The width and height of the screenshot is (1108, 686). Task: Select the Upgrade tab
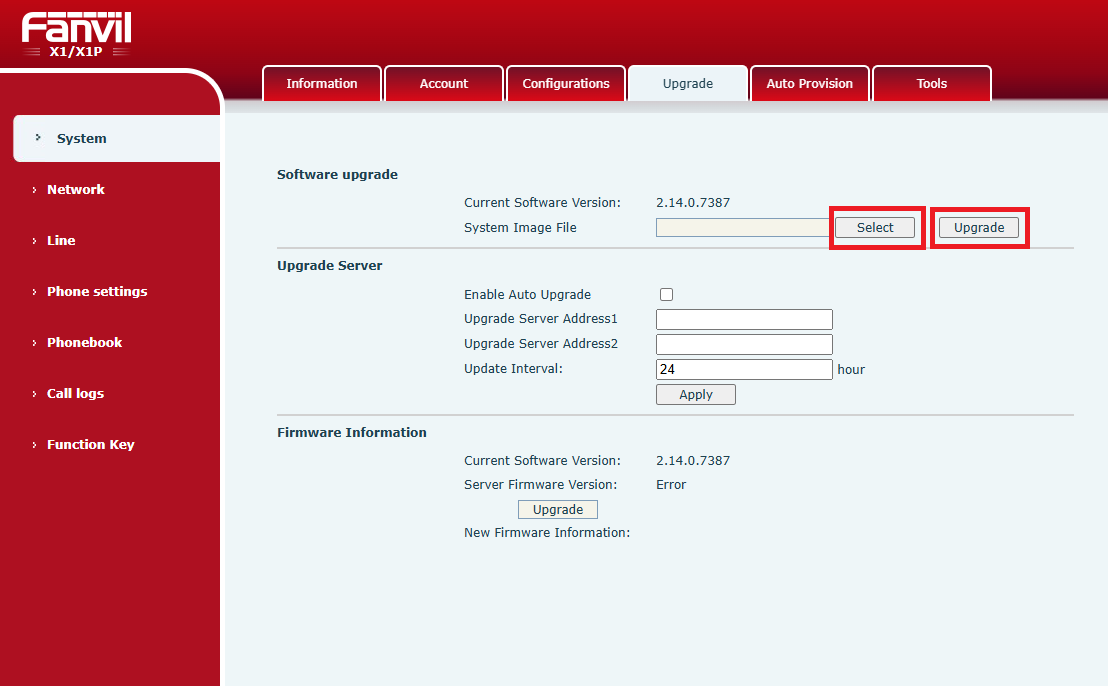(x=687, y=84)
